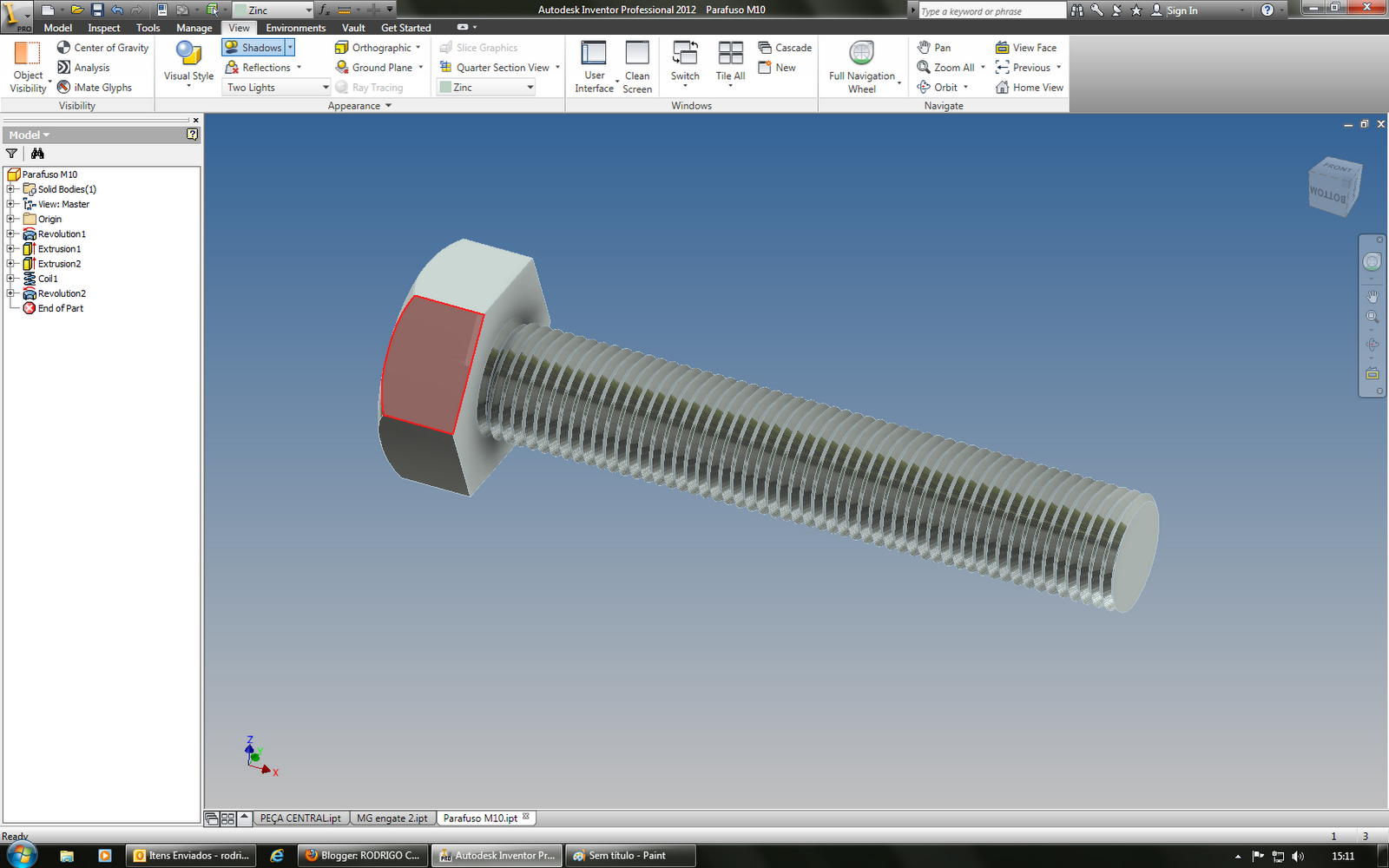Image resolution: width=1389 pixels, height=868 pixels.
Task: Click New in the Windows panel
Action: [x=780, y=67]
